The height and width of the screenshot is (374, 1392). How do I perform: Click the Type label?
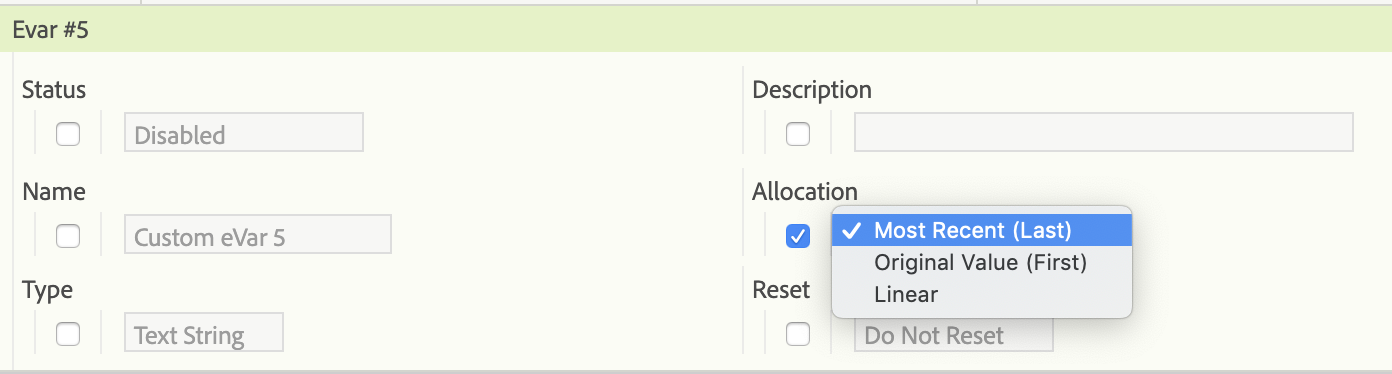tap(48, 291)
